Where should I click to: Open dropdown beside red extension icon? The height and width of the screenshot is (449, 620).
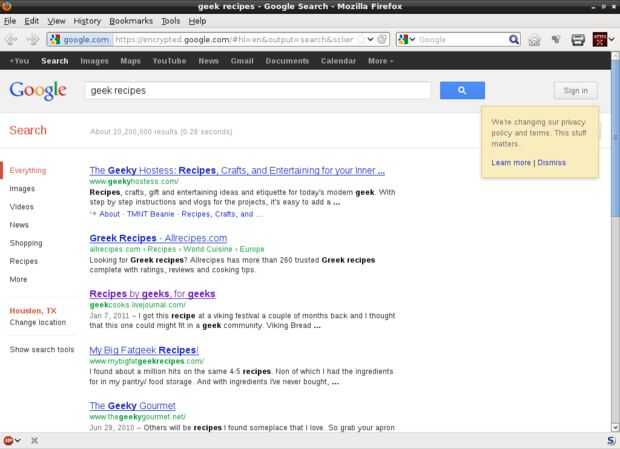612,40
